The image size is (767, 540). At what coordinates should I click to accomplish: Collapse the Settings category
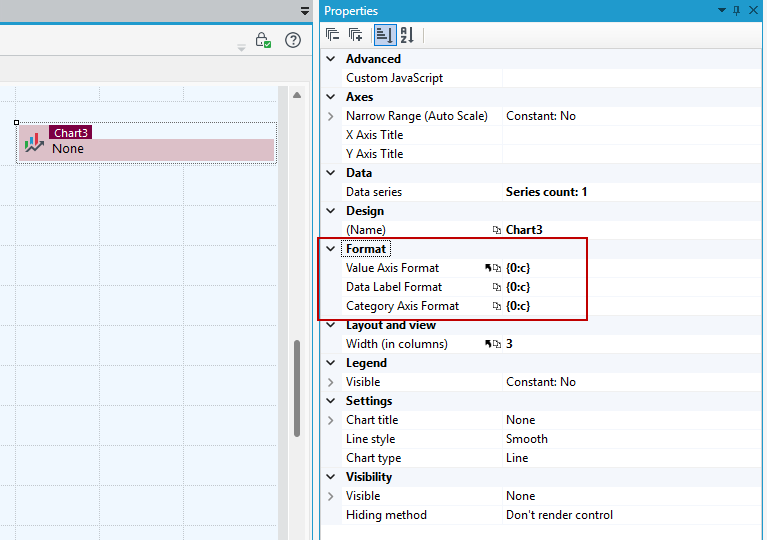[331, 401]
